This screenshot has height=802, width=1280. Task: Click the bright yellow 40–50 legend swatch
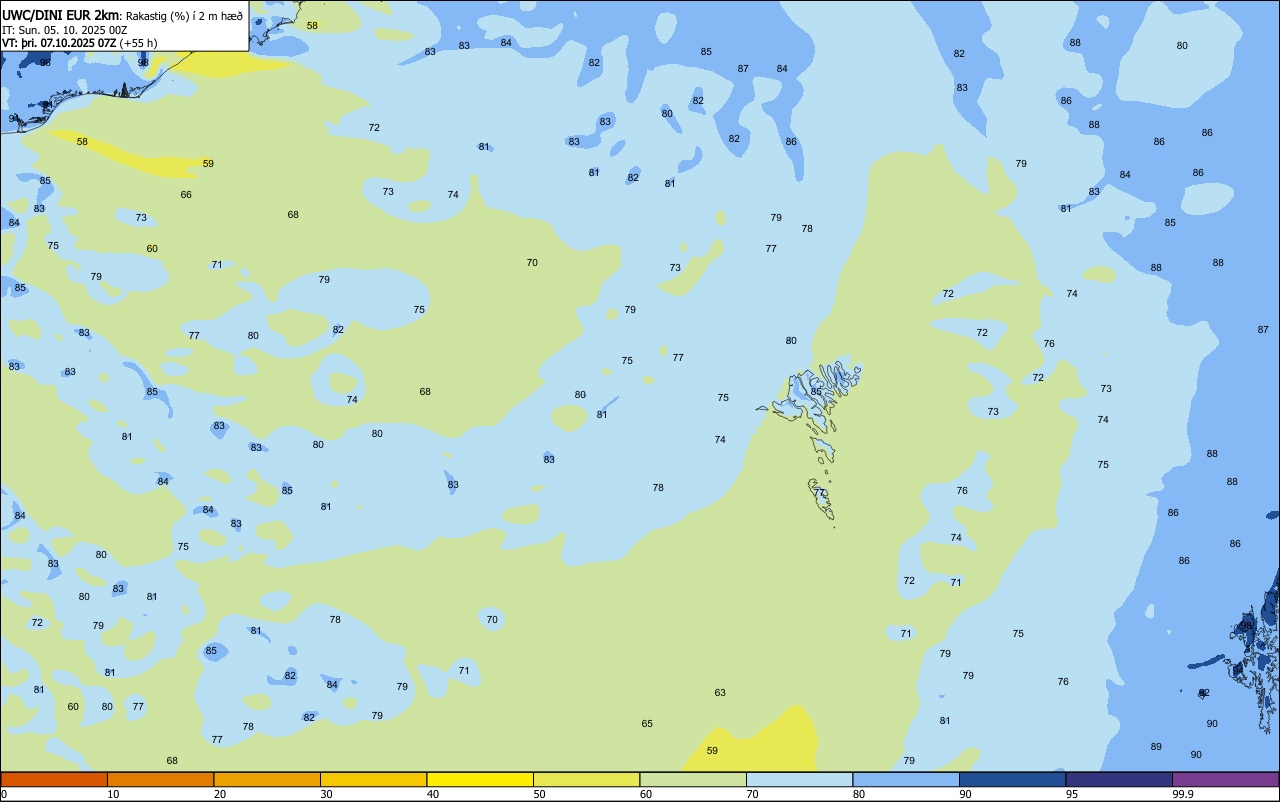tap(480, 779)
